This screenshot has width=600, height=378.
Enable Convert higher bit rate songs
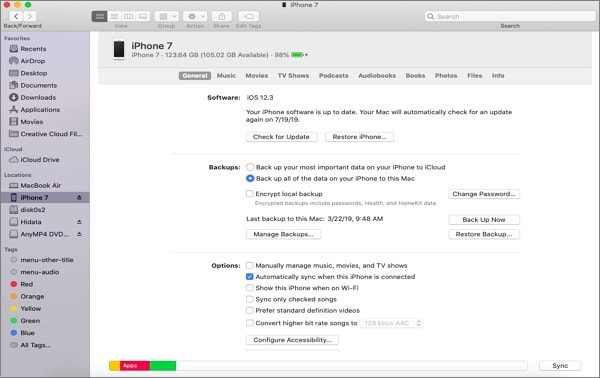pyautogui.click(x=250, y=323)
